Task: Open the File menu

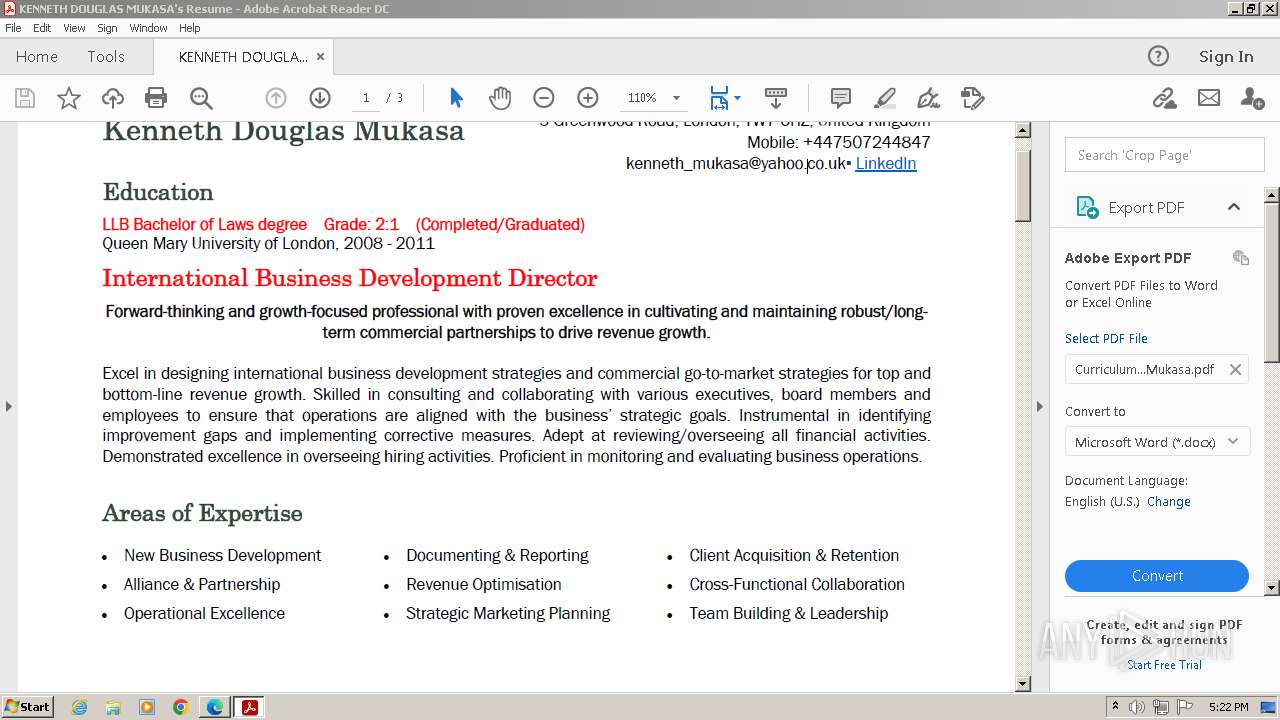Action: click(13, 28)
